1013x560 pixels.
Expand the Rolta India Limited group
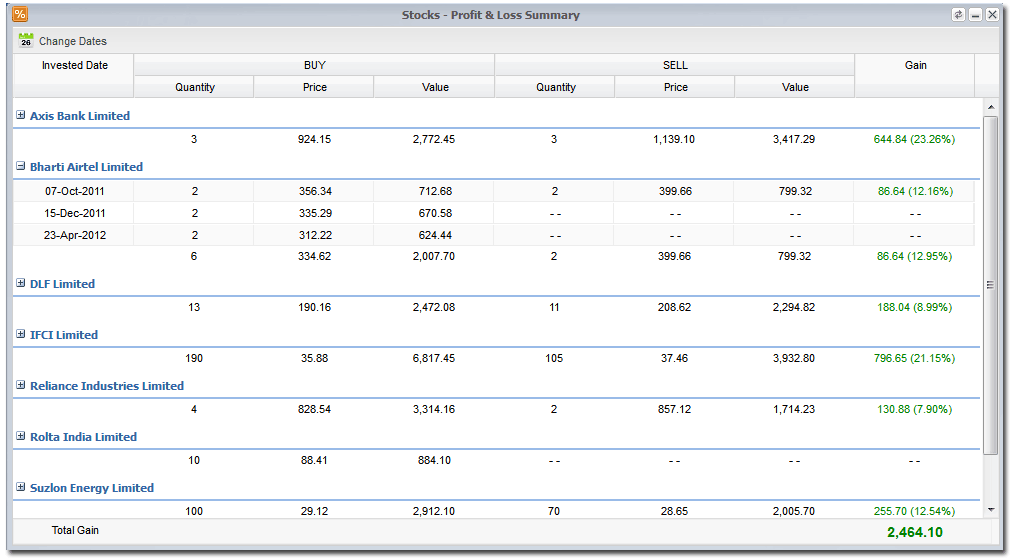click(x=21, y=436)
